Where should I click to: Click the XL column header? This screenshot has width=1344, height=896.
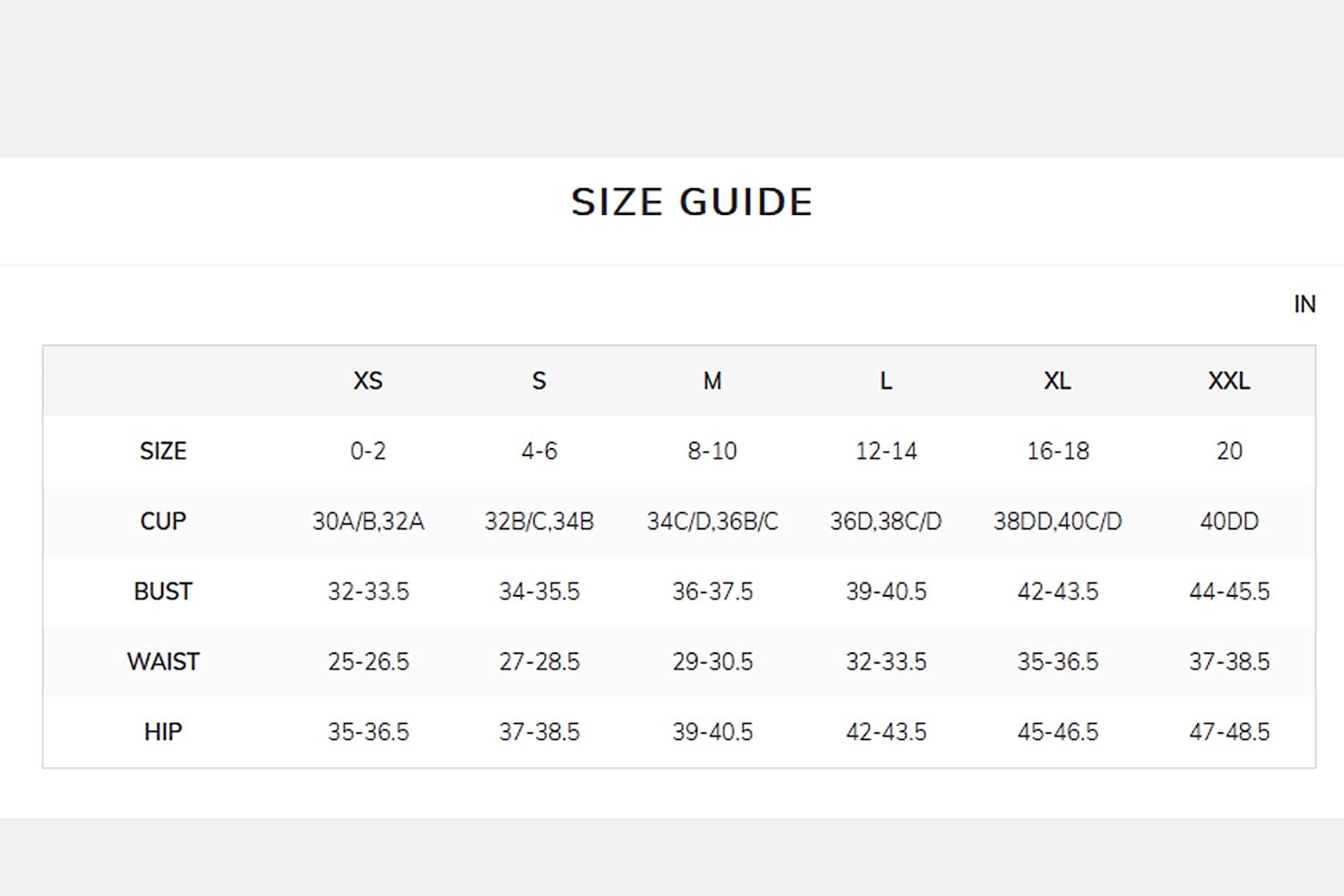(1057, 381)
